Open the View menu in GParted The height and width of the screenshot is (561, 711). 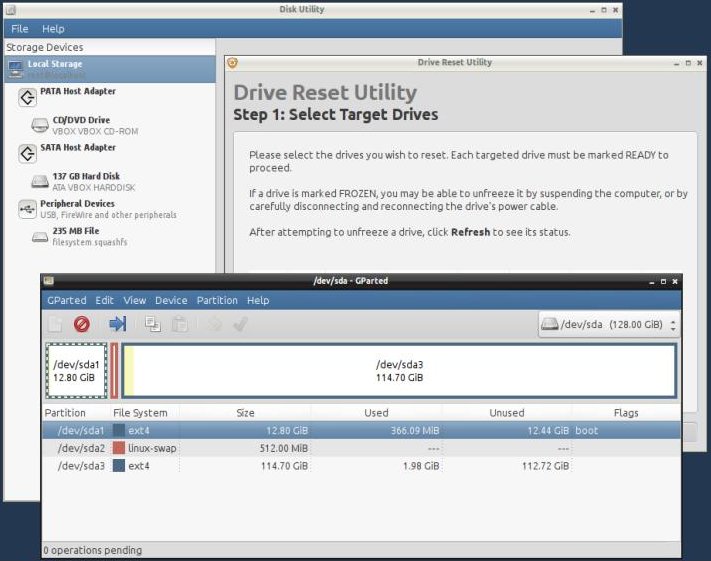coord(135,300)
